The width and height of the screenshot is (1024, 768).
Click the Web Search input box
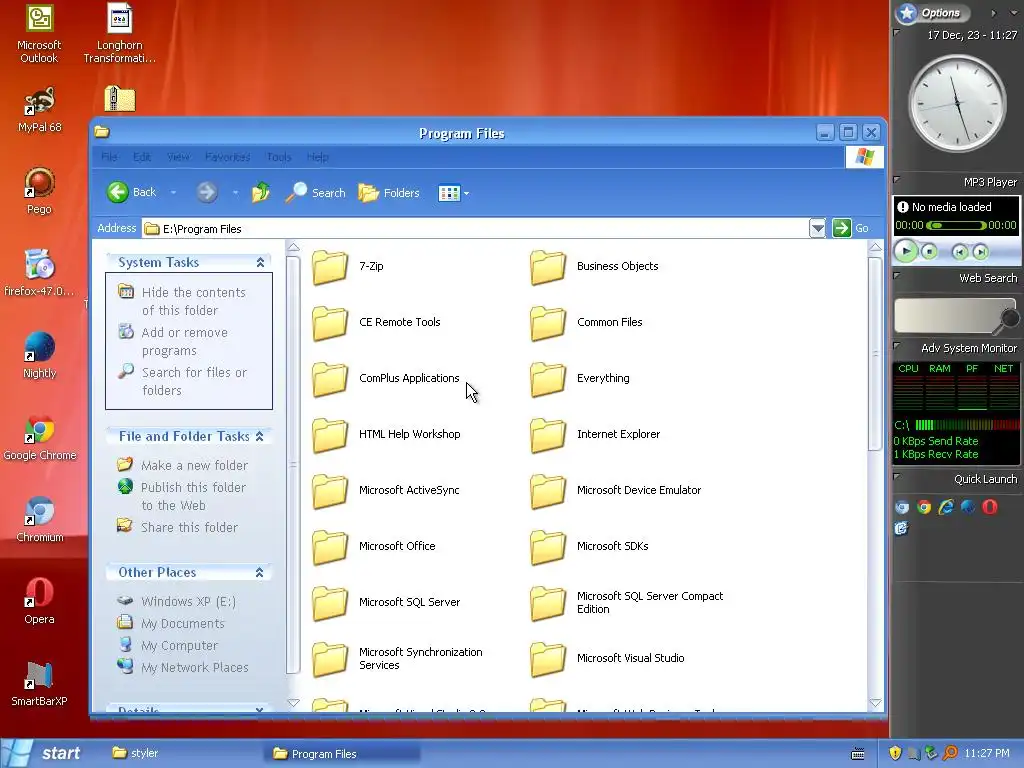[x=946, y=316]
